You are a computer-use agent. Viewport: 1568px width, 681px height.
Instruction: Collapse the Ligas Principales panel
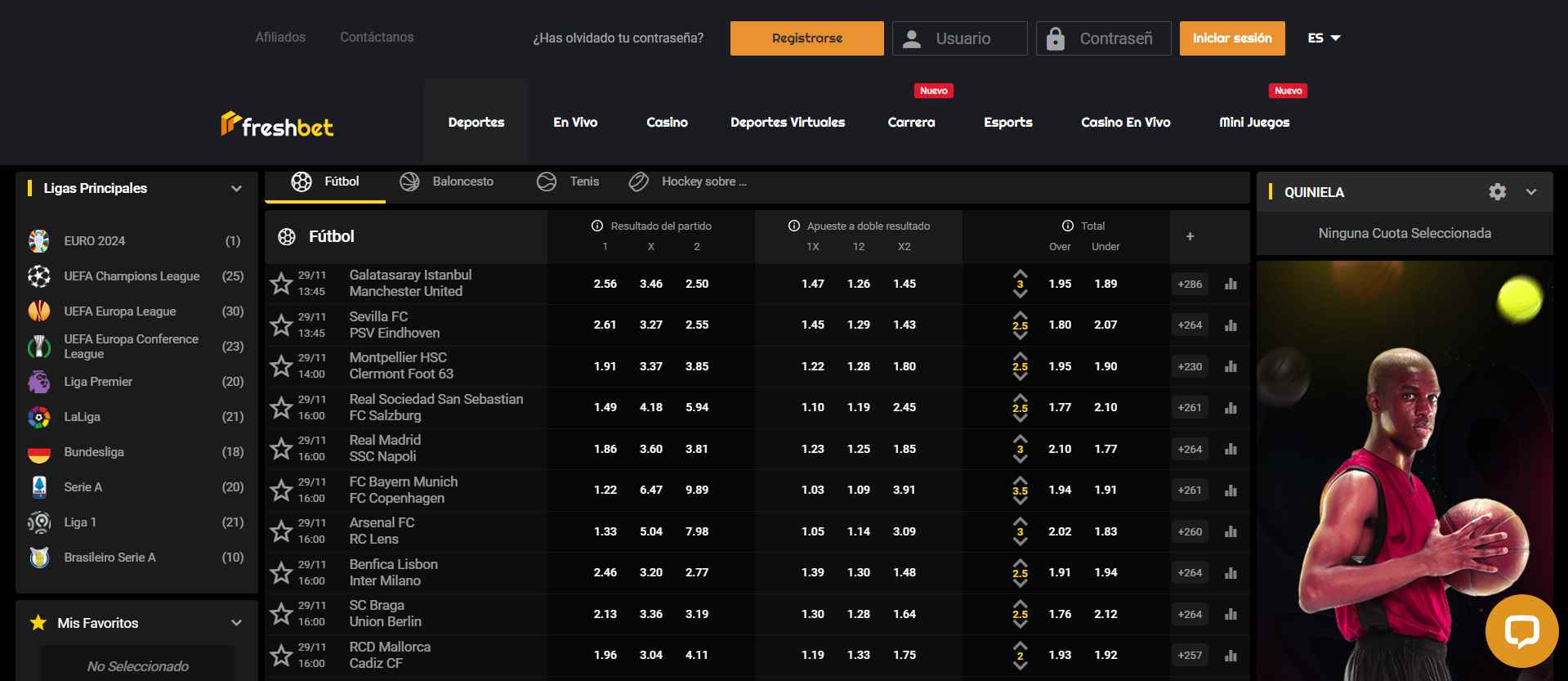[236, 189]
